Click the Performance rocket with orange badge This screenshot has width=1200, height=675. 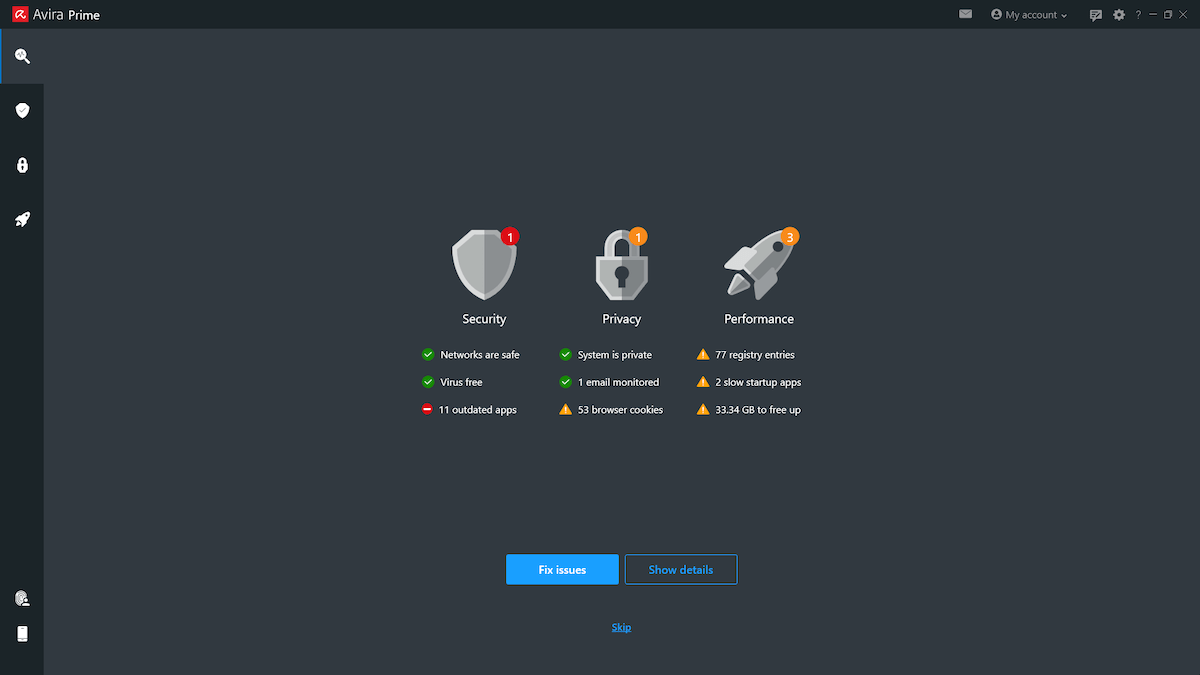758,262
